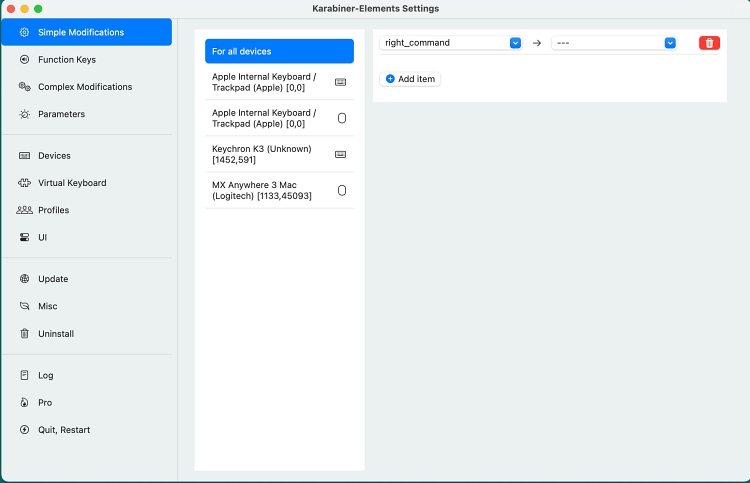
Task: Open the Parameters section
Action: coord(87,114)
